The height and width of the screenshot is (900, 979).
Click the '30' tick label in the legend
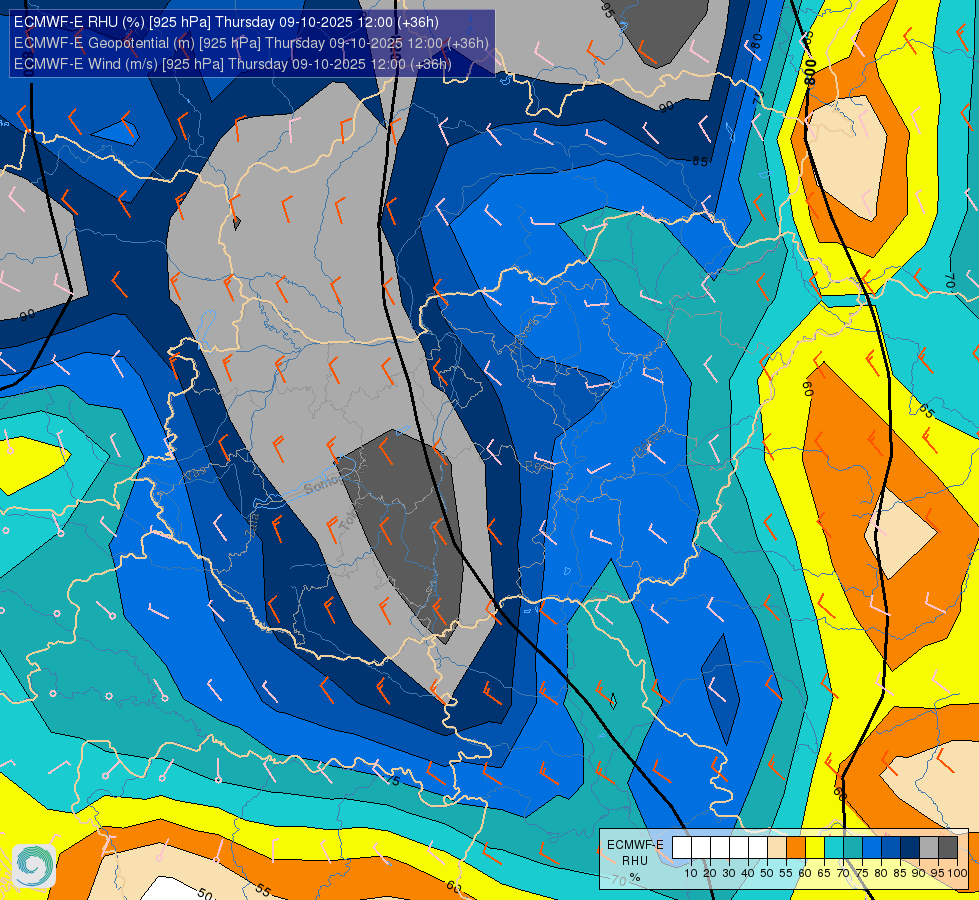tap(729, 874)
